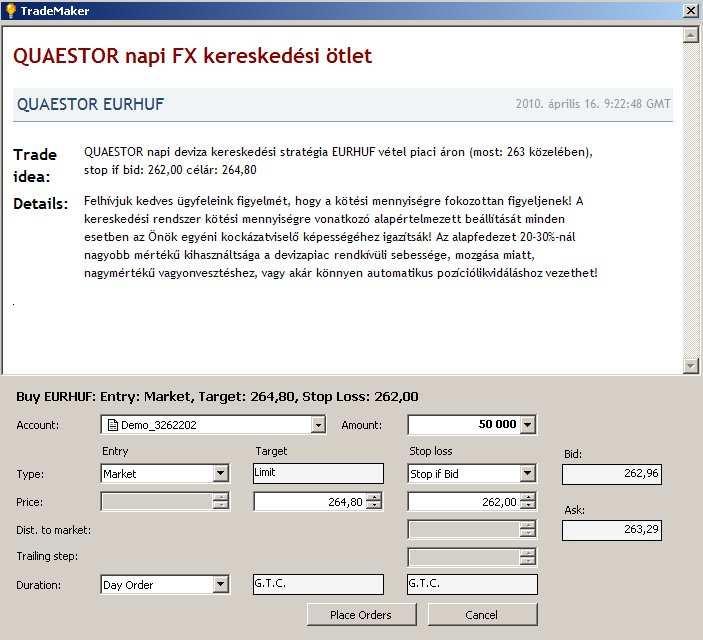Viewport: 703px width, 640px height.
Task: Increase the Target price with up arrow
Action: [374, 497]
